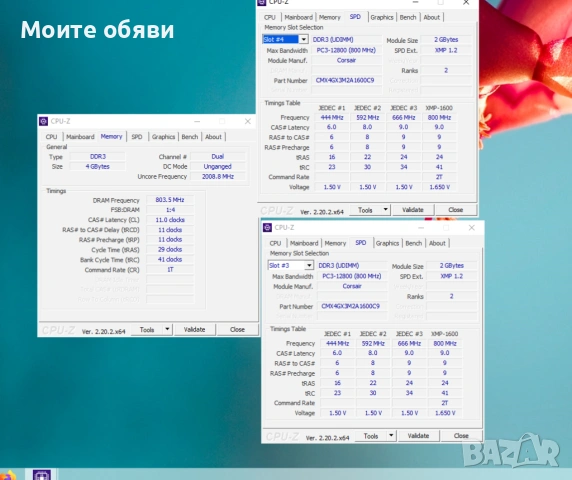Click Validate in Slot #3 window
Screen dimensions: 572x480
[418, 436]
